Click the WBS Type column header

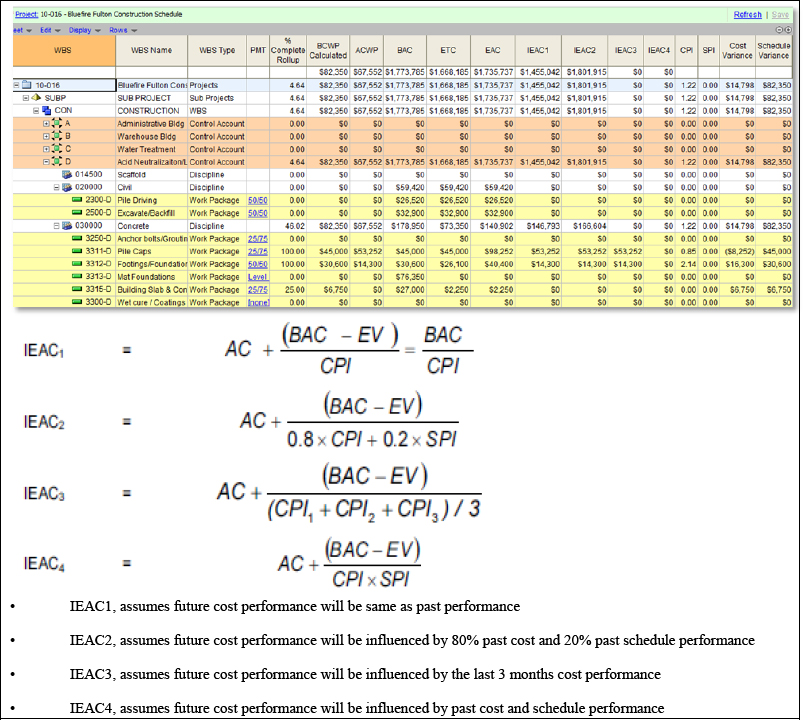pos(217,50)
